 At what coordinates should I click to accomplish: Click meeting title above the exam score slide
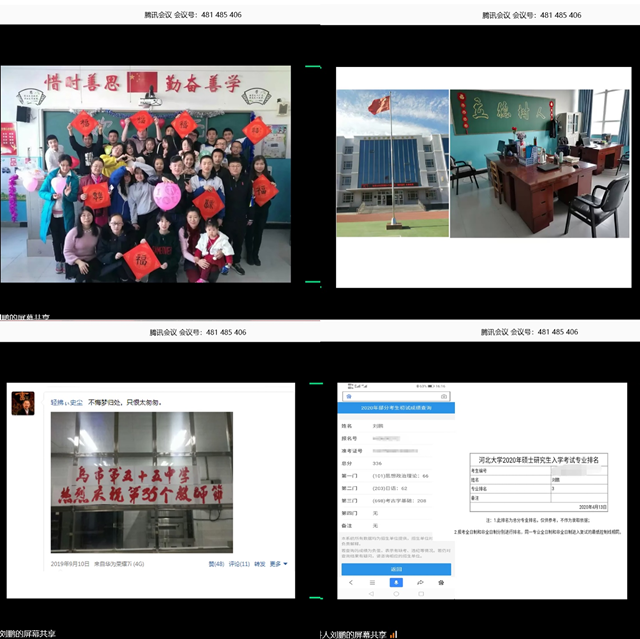(529, 332)
